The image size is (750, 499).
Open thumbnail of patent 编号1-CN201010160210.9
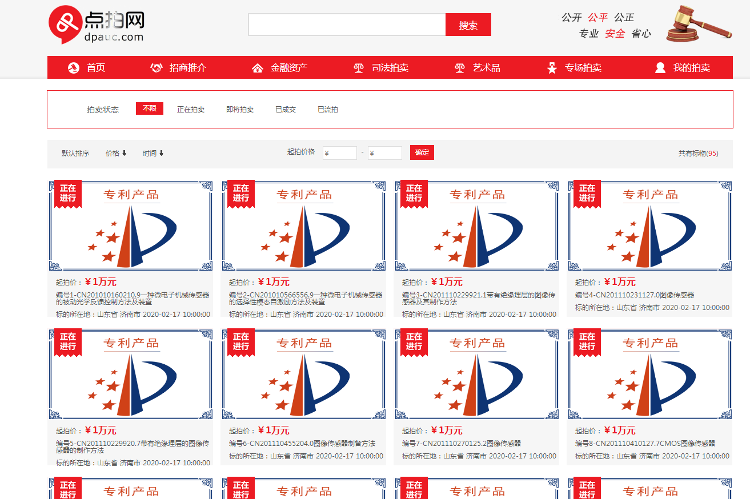coord(131,226)
